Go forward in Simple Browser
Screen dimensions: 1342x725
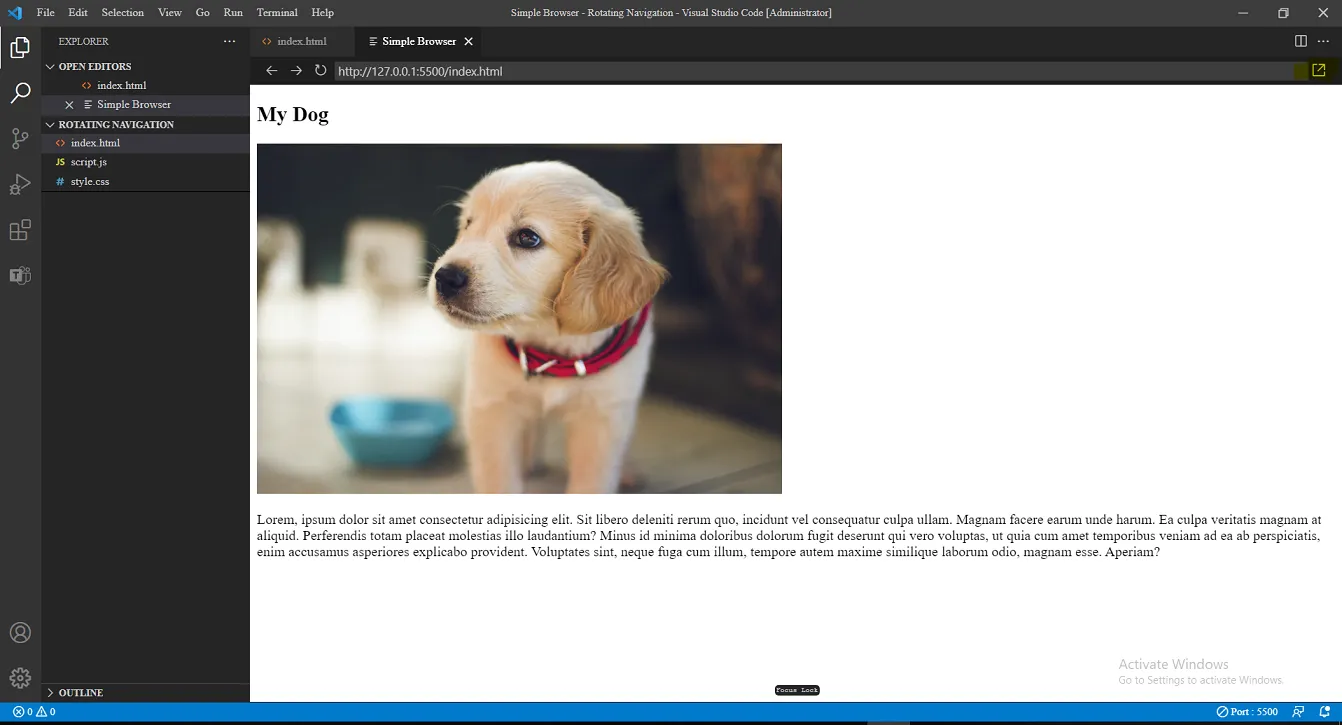click(x=296, y=71)
